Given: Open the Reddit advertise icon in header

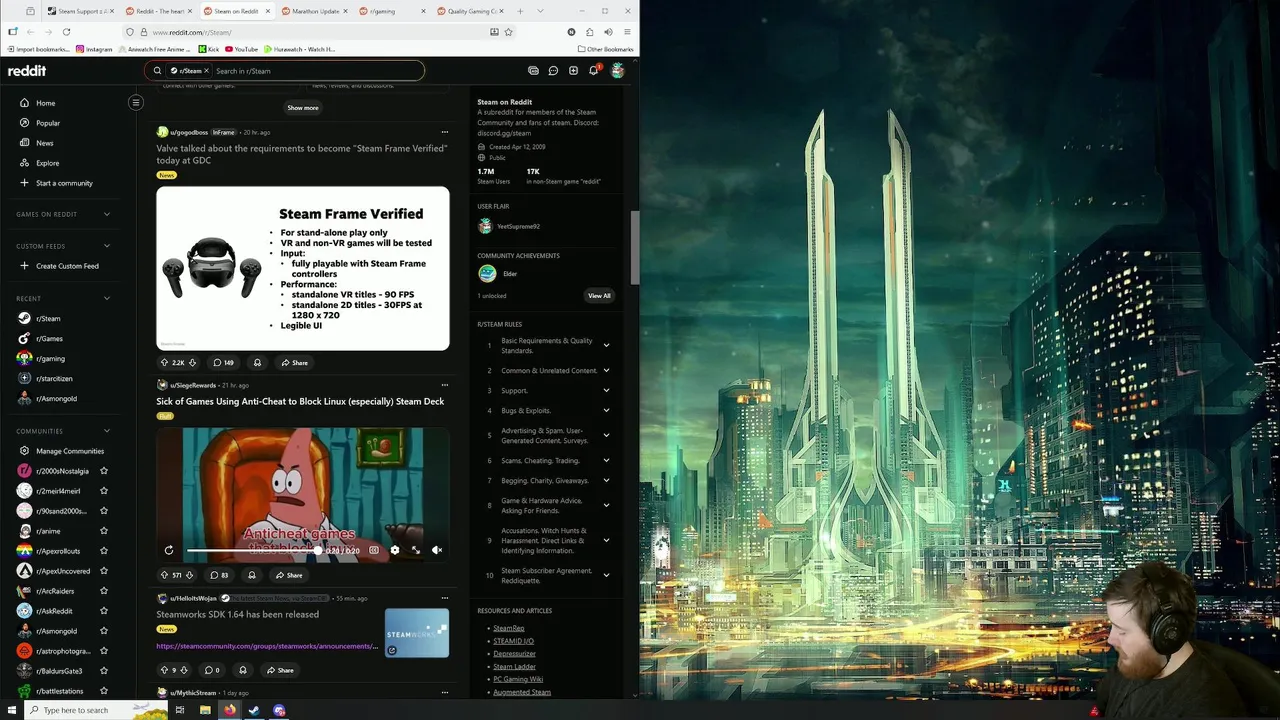Looking at the screenshot, I should click(533, 71).
